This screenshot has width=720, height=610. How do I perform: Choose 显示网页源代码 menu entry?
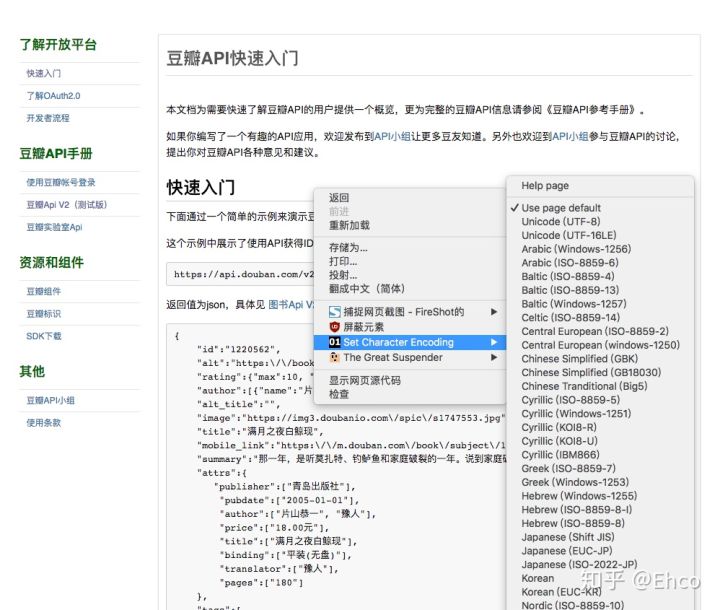click(365, 380)
